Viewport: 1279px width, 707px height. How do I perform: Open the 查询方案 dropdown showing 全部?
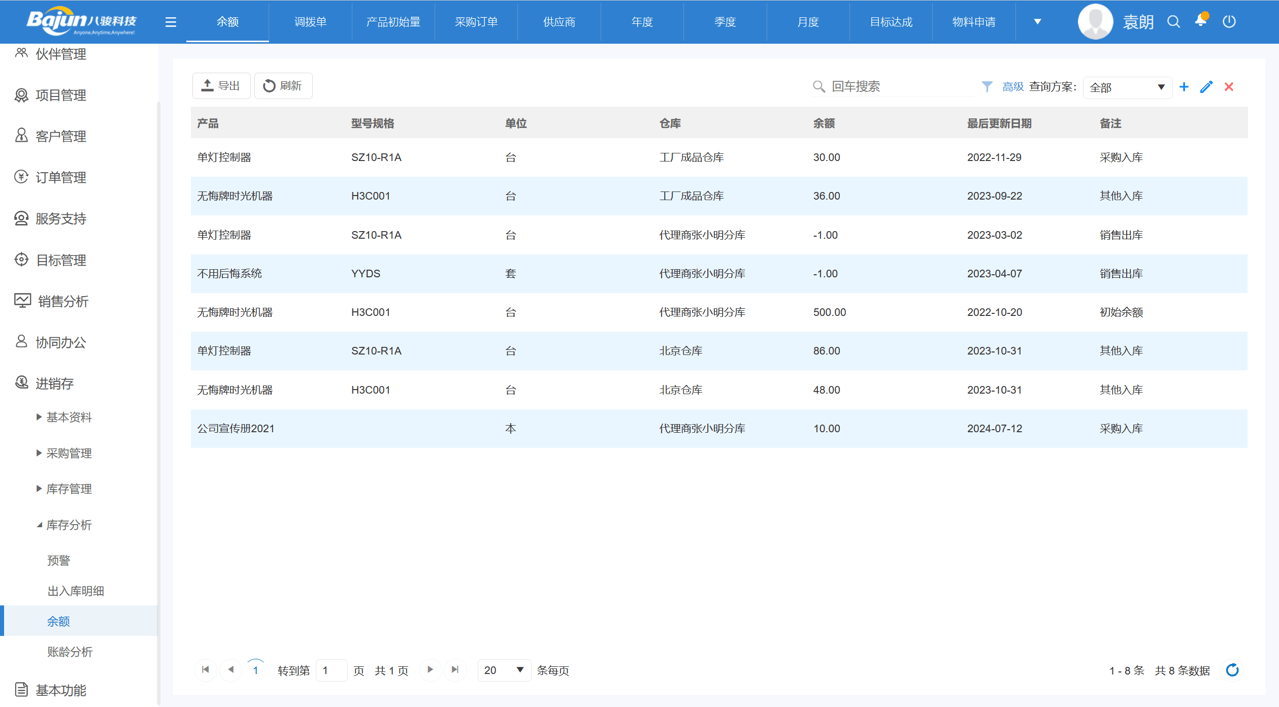pyautogui.click(x=1127, y=87)
